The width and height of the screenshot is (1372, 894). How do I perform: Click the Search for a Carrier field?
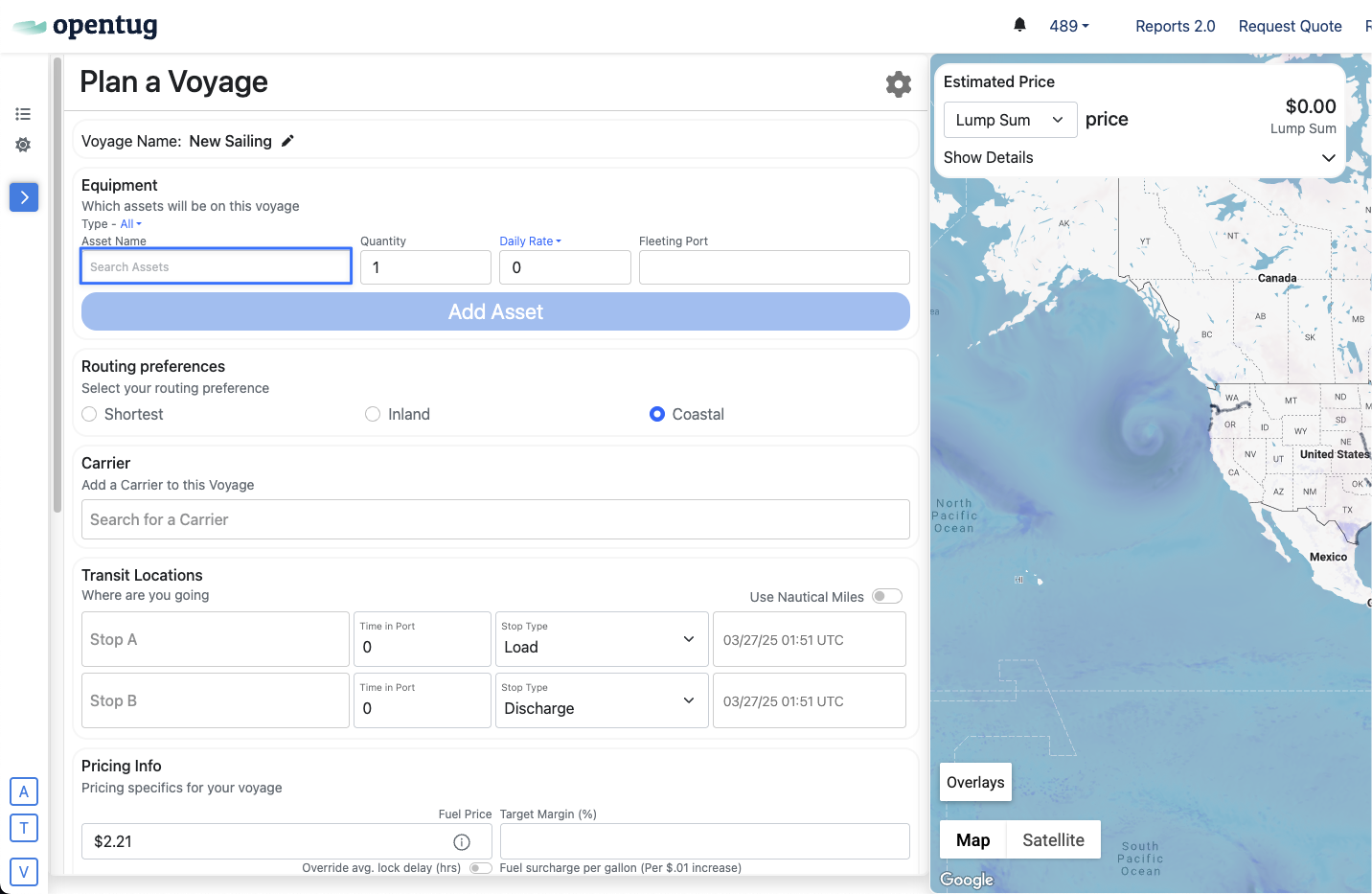click(x=495, y=519)
